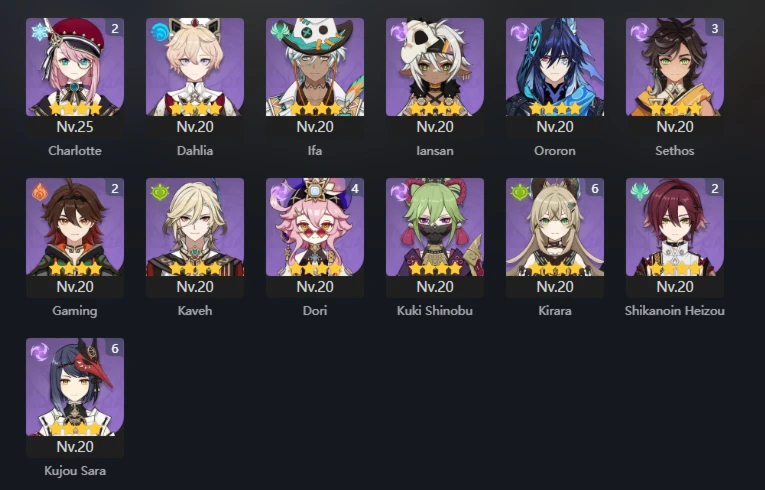
Task: Click the Dendro element icon on Kaveh
Action: click(160, 192)
